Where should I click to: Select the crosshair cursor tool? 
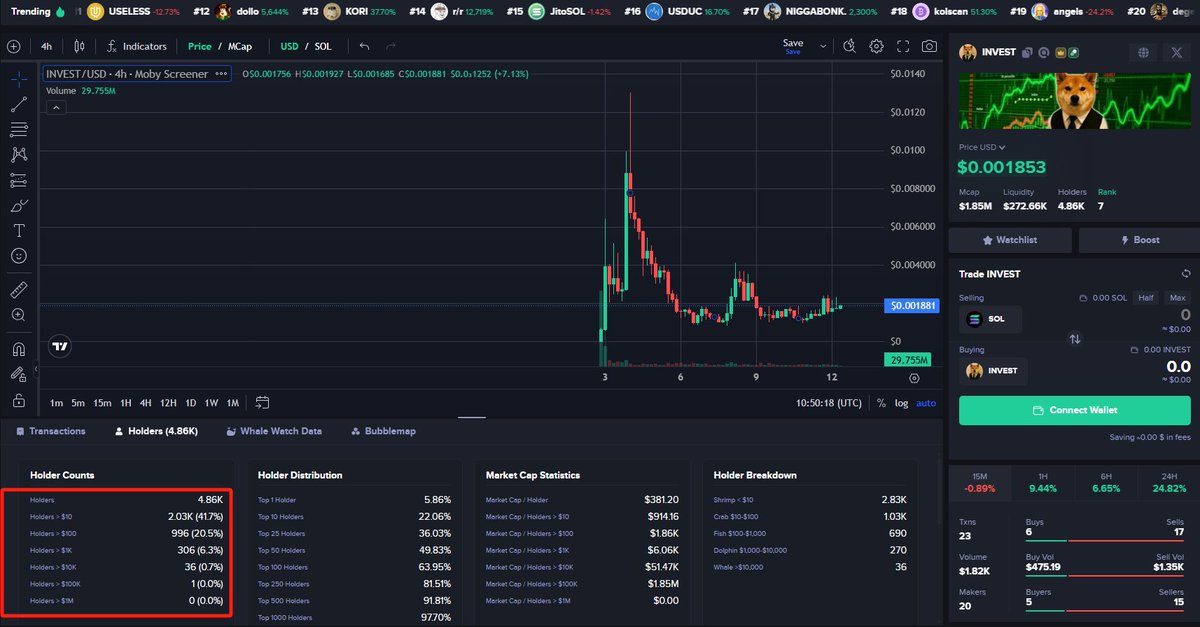tap(19, 79)
